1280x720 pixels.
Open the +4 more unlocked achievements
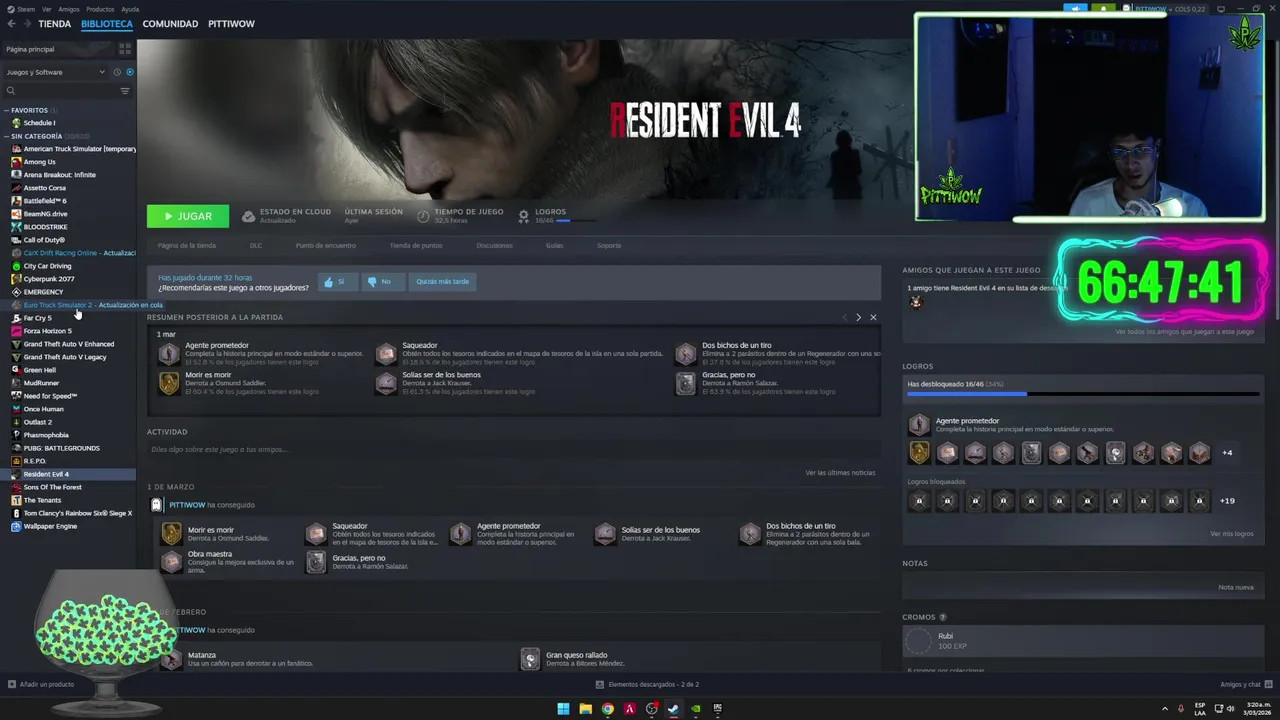point(1227,453)
